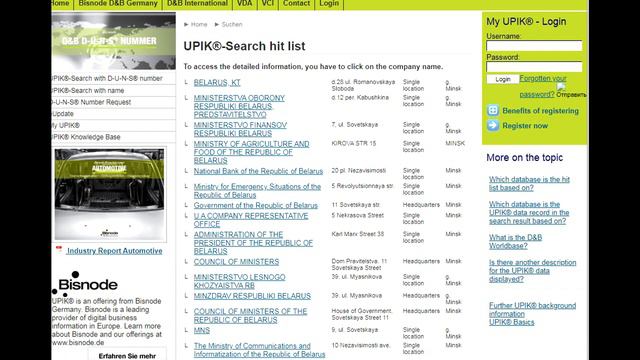Click Headquarters in Government of Belarus row
Image resolution: width=640 pixels, height=360 pixels.
(421, 204)
